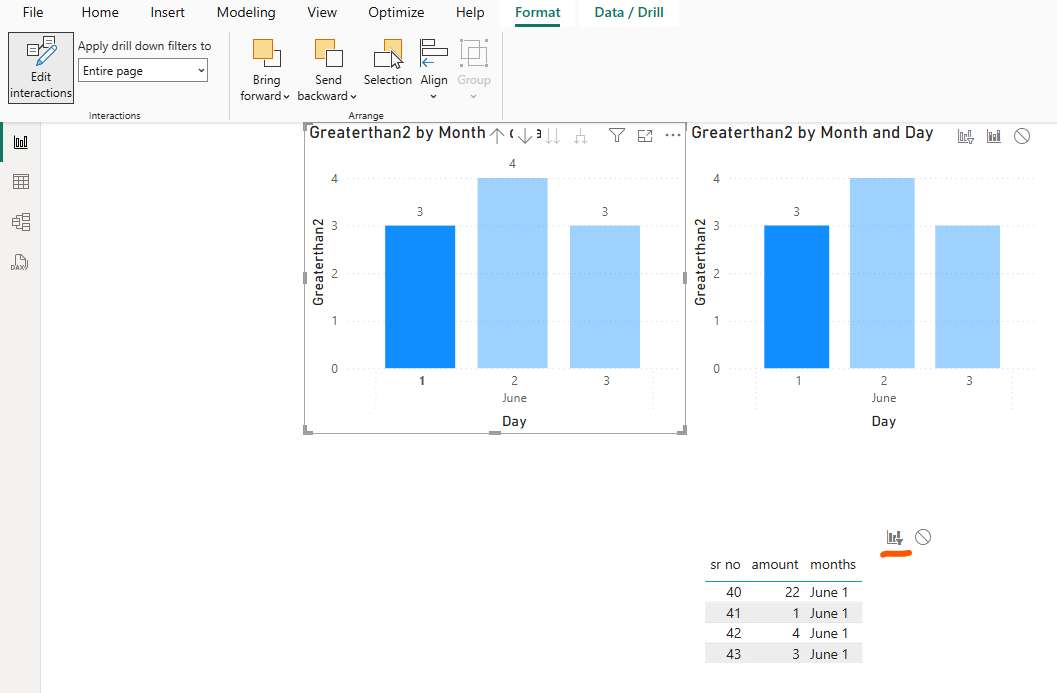Image resolution: width=1057 pixels, height=693 pixels.
Task: Select day 1 bar in right chart
Action: (797, 297)
